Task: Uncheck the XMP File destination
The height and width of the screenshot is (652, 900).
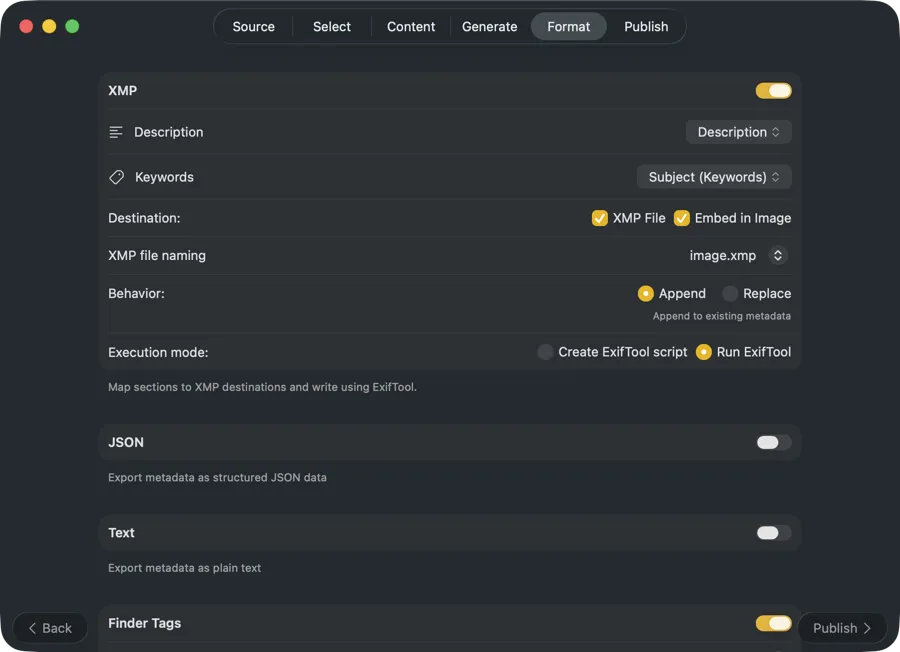Action: [599, 217]
